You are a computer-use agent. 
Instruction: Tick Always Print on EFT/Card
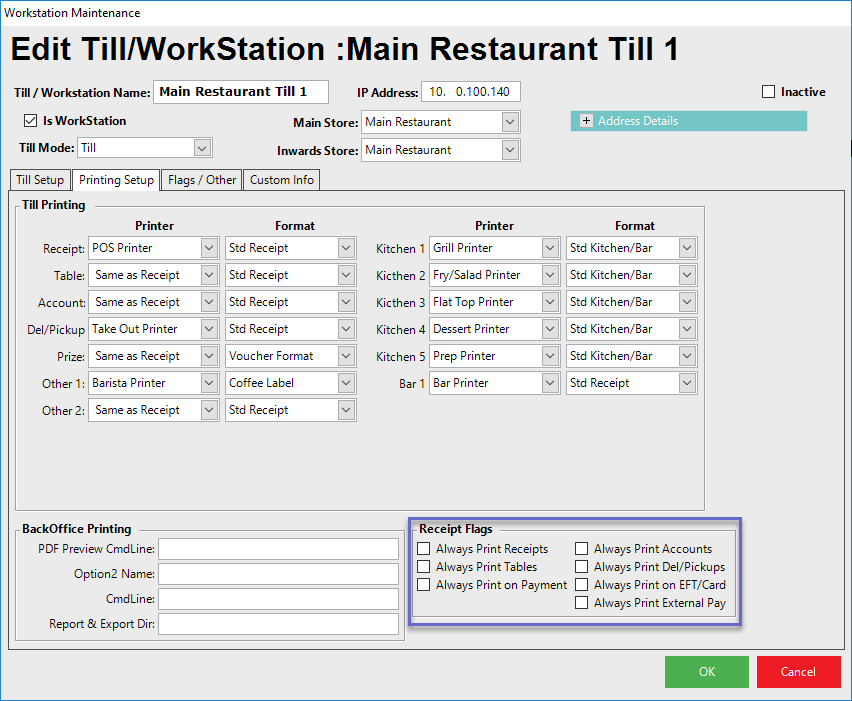click(x=582, y=585)
